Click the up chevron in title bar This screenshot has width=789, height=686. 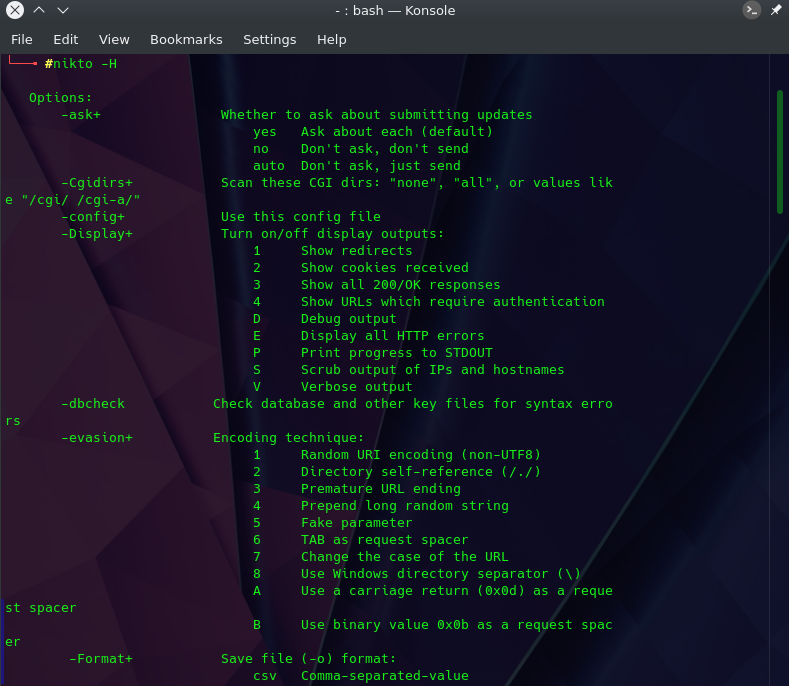click(x=39, y=10)
